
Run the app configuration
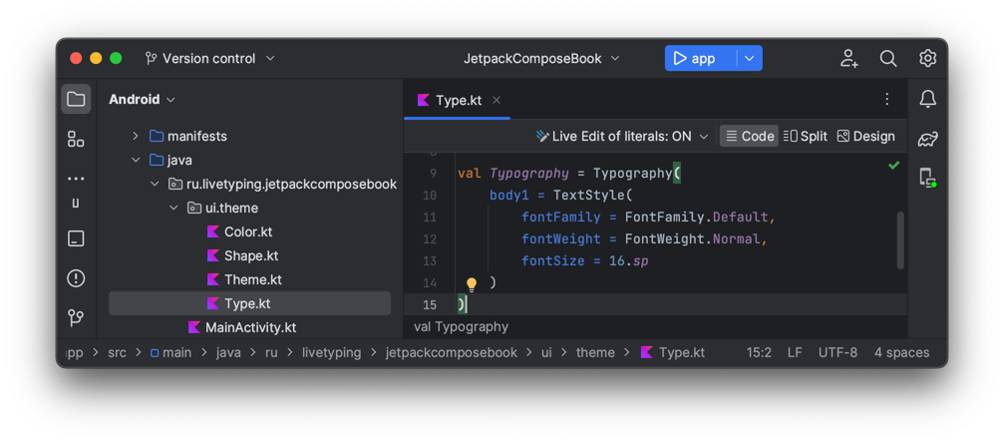695,59
